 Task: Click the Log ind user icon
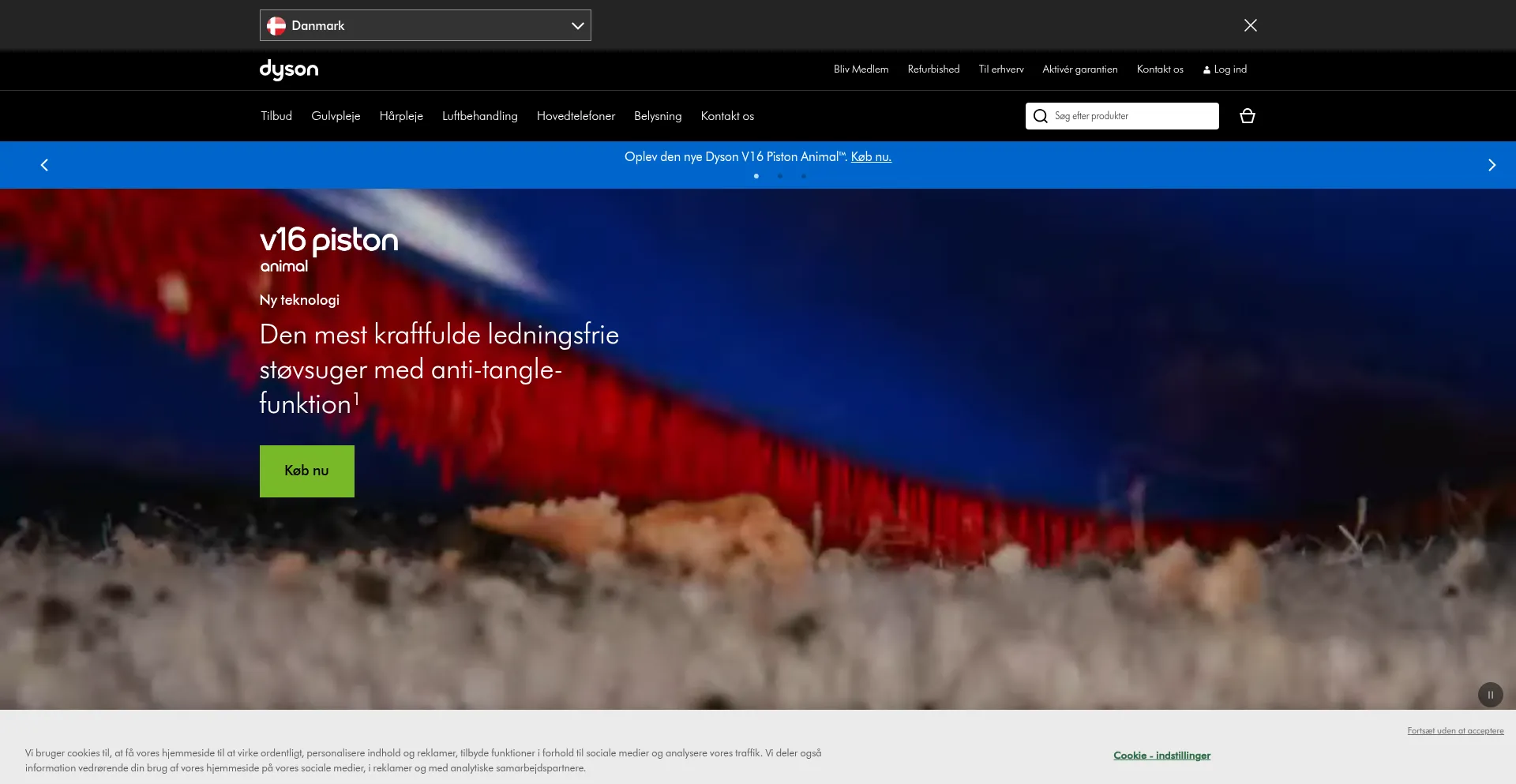coord(1206,69)
